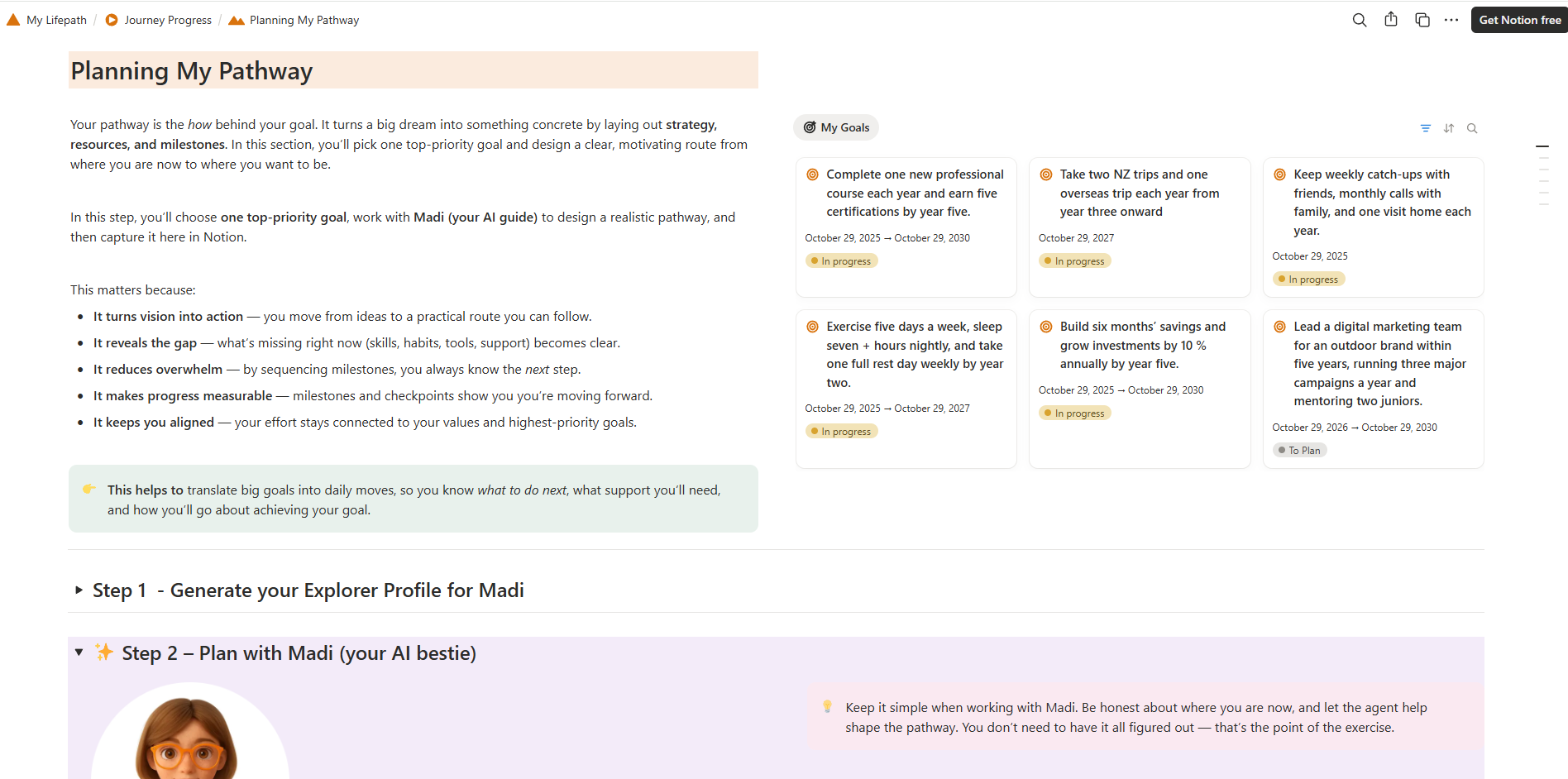Jump using the first page outline marker
This screenshot has height=779, width=1568.
click(x=1542, y=146)
